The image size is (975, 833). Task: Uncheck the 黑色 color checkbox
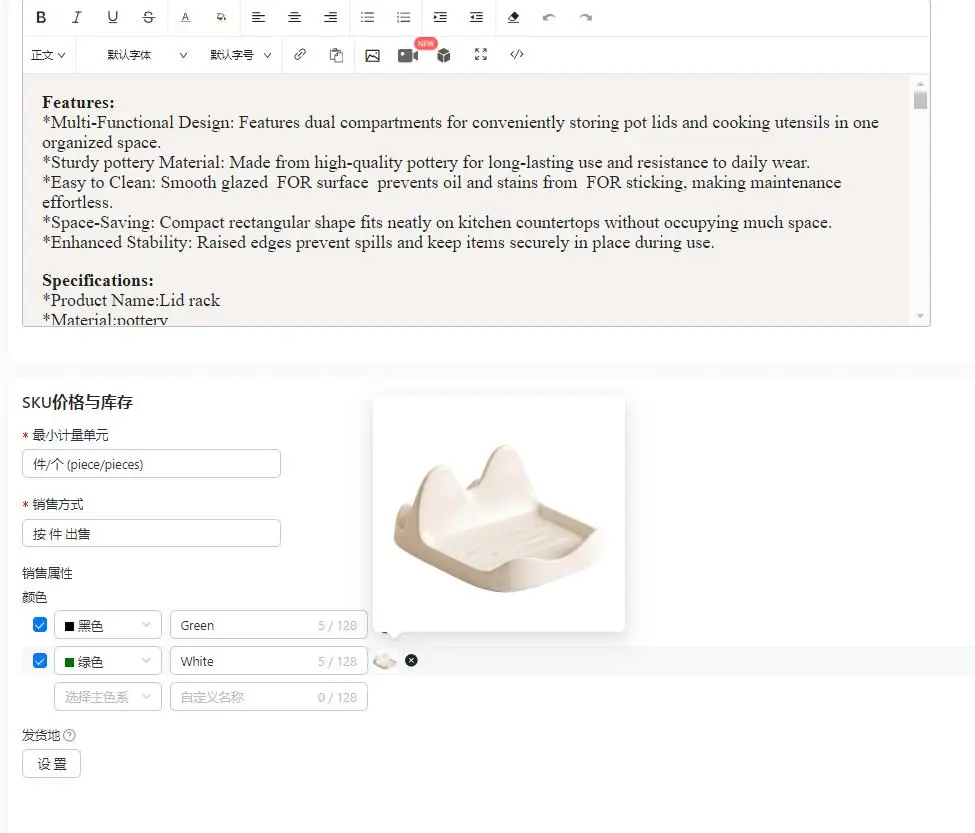tap(40, 625)
